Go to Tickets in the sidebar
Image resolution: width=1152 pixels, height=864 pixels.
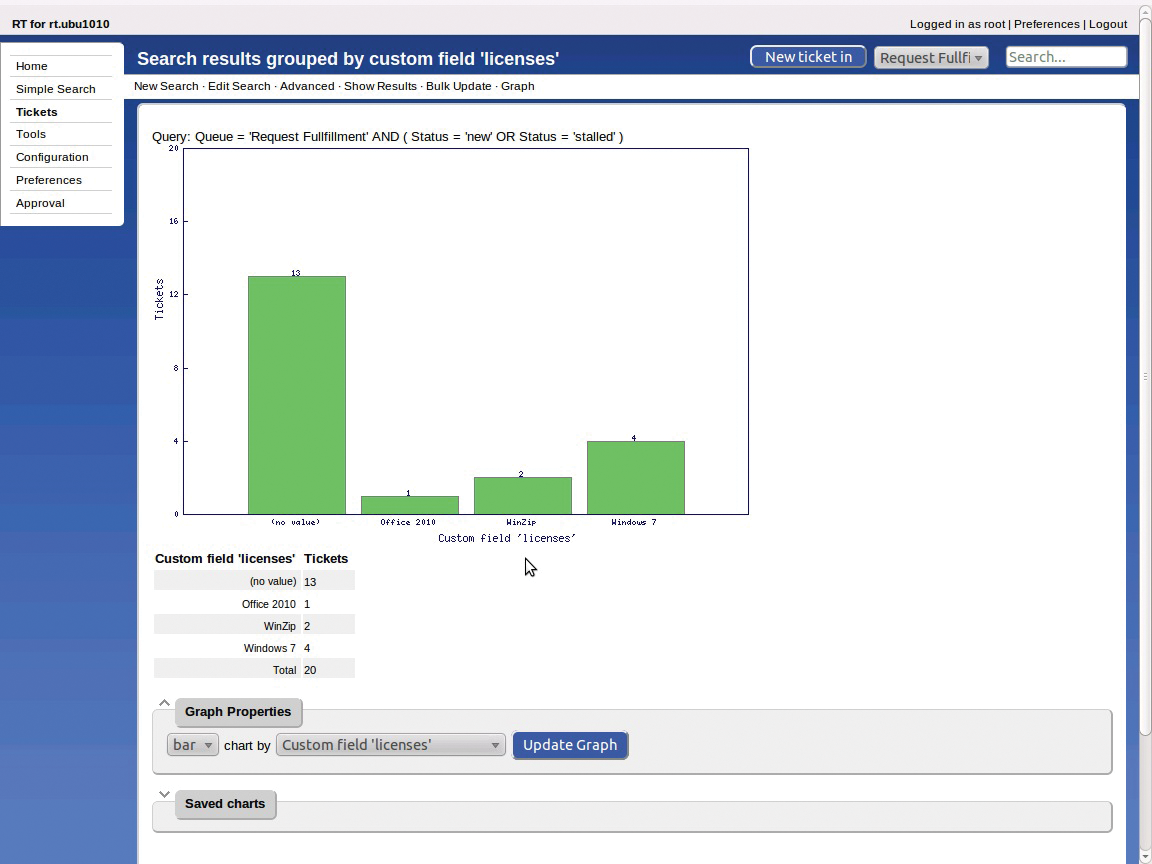37,112
